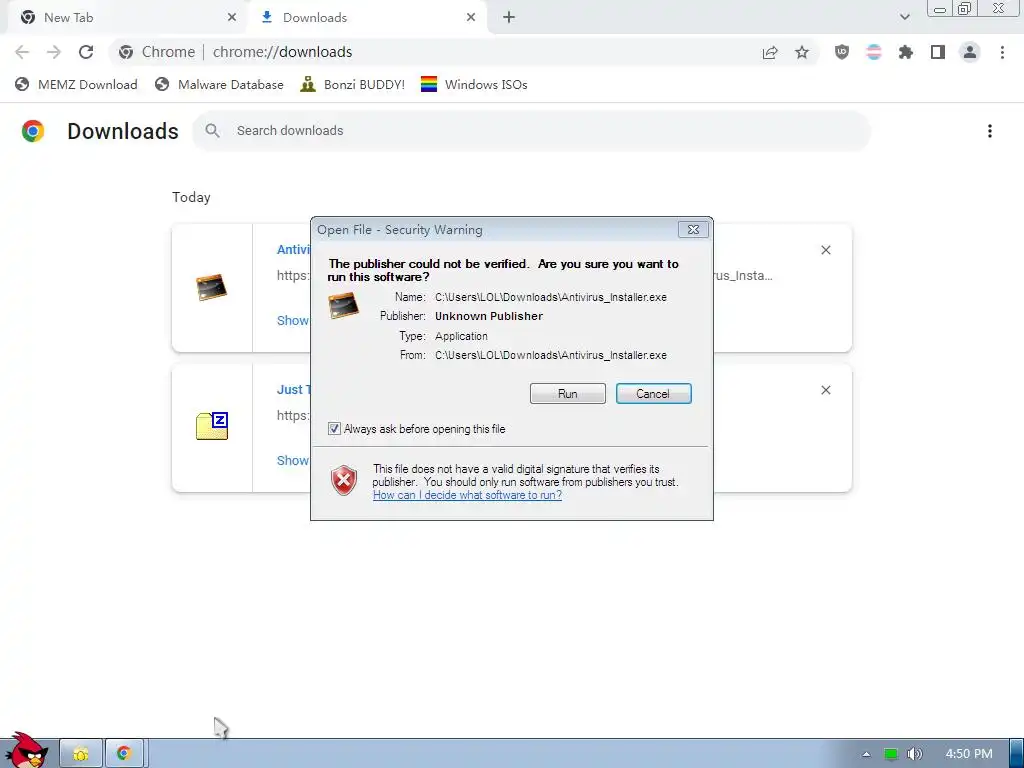
Task: Click the green network tray icon
Action: 890,754
